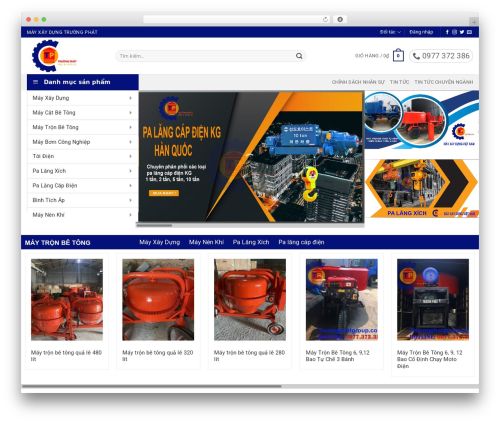Toggle the Danh mục sản phẩm hamburger menu
Screen dimensions: 500x423
[x=36, y=82]
